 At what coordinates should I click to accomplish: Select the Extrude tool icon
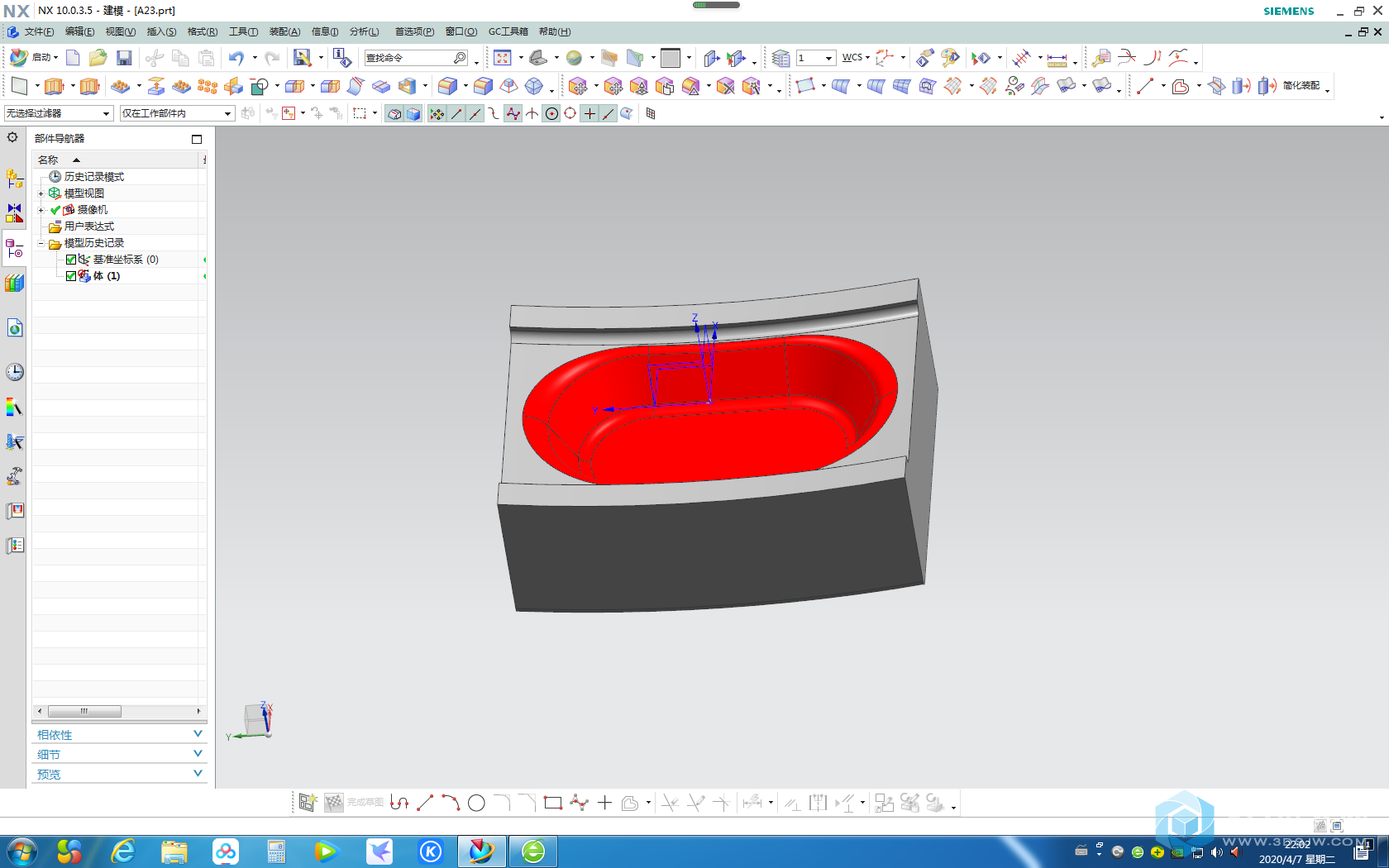tap(54, 86)
